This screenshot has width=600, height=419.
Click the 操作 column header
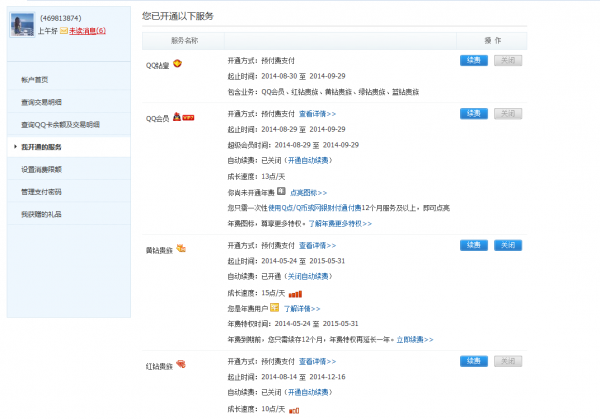(492, 41)
